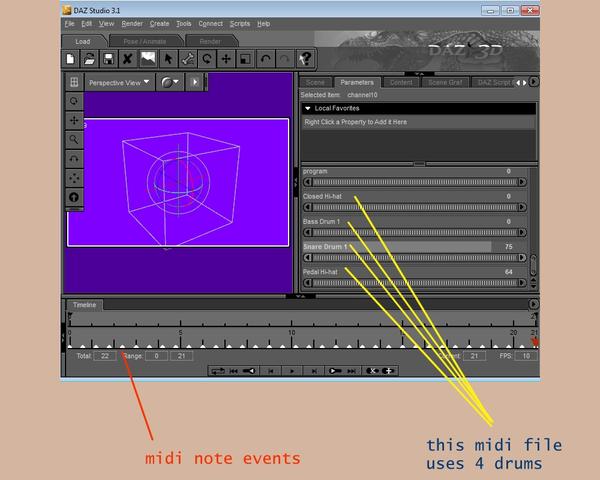Click the viewport bank arc icon
Image resolution: width=600 pixels, height=480 pixels.
(74, 159)
